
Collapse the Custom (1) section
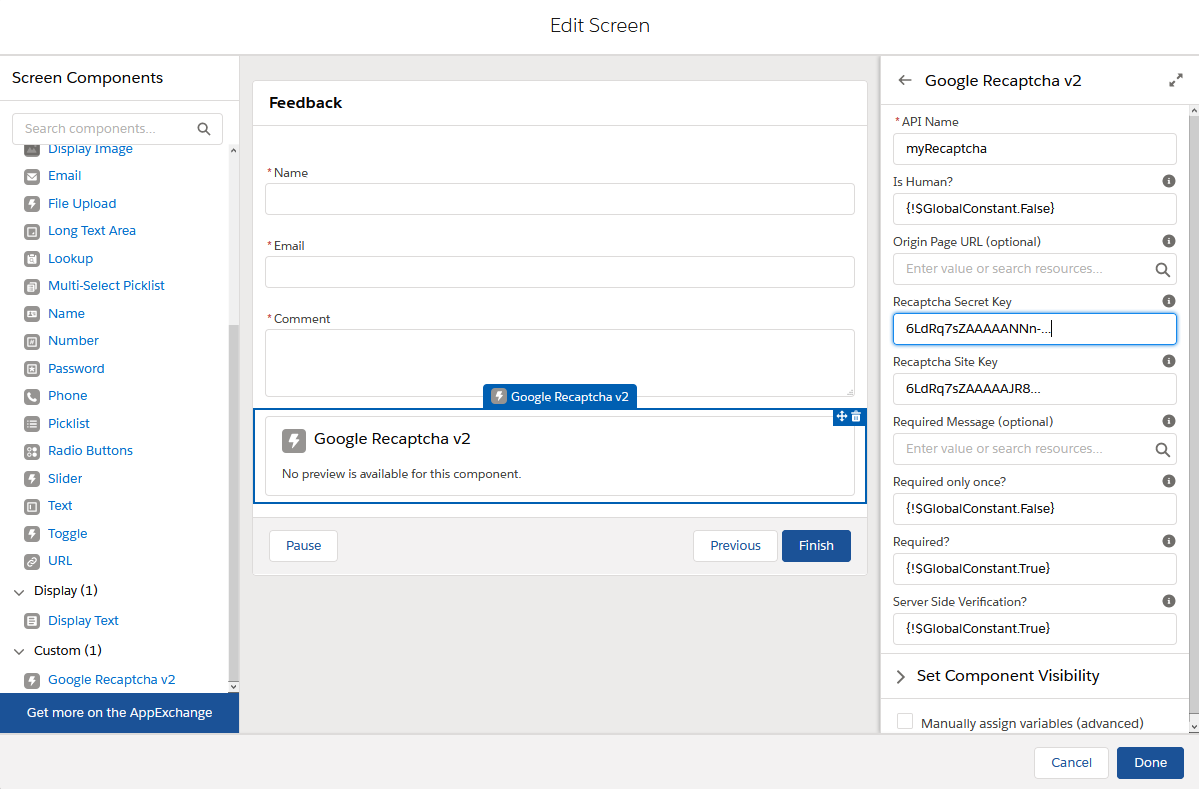[x=19, y=651]
